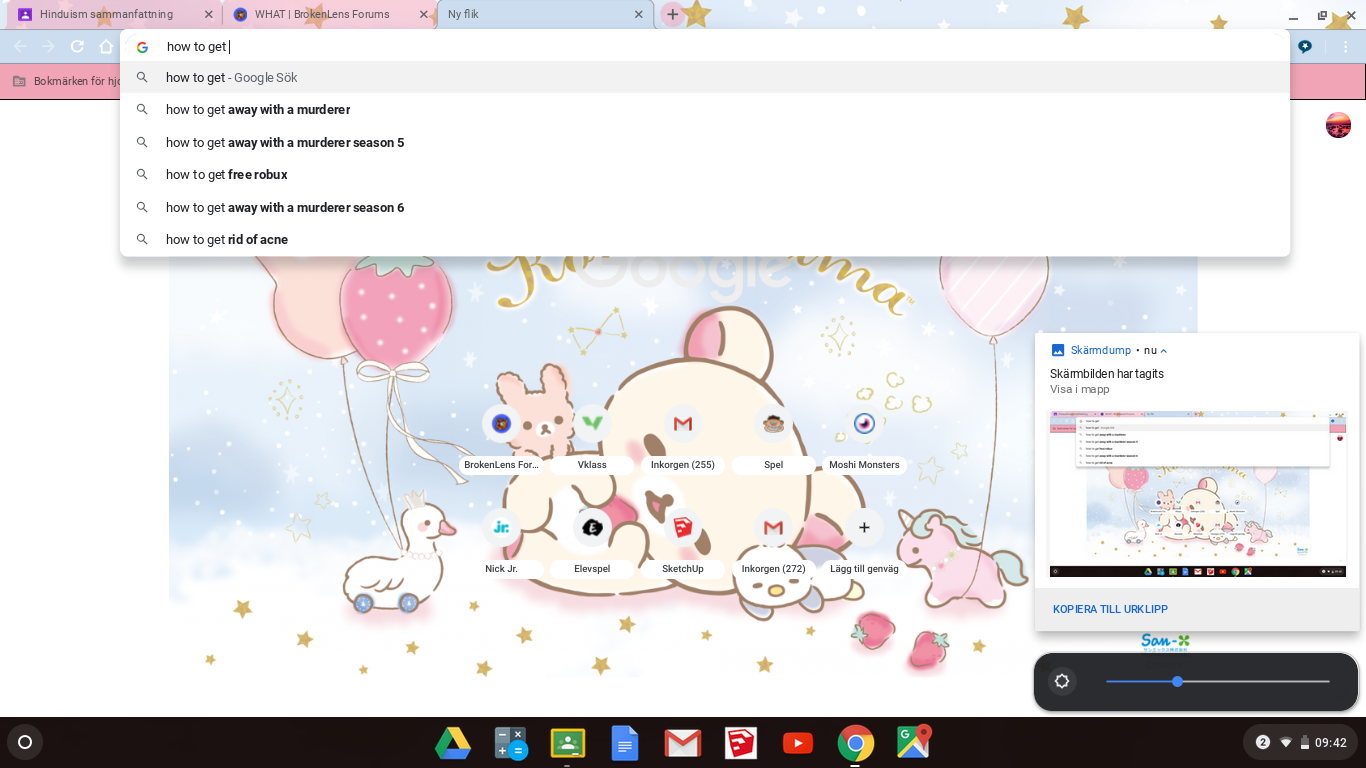Image resolution: width=1366 pixels, height=768 pixels.
Task: Go forward with the forward arrow
Action: tap(48, 47)
